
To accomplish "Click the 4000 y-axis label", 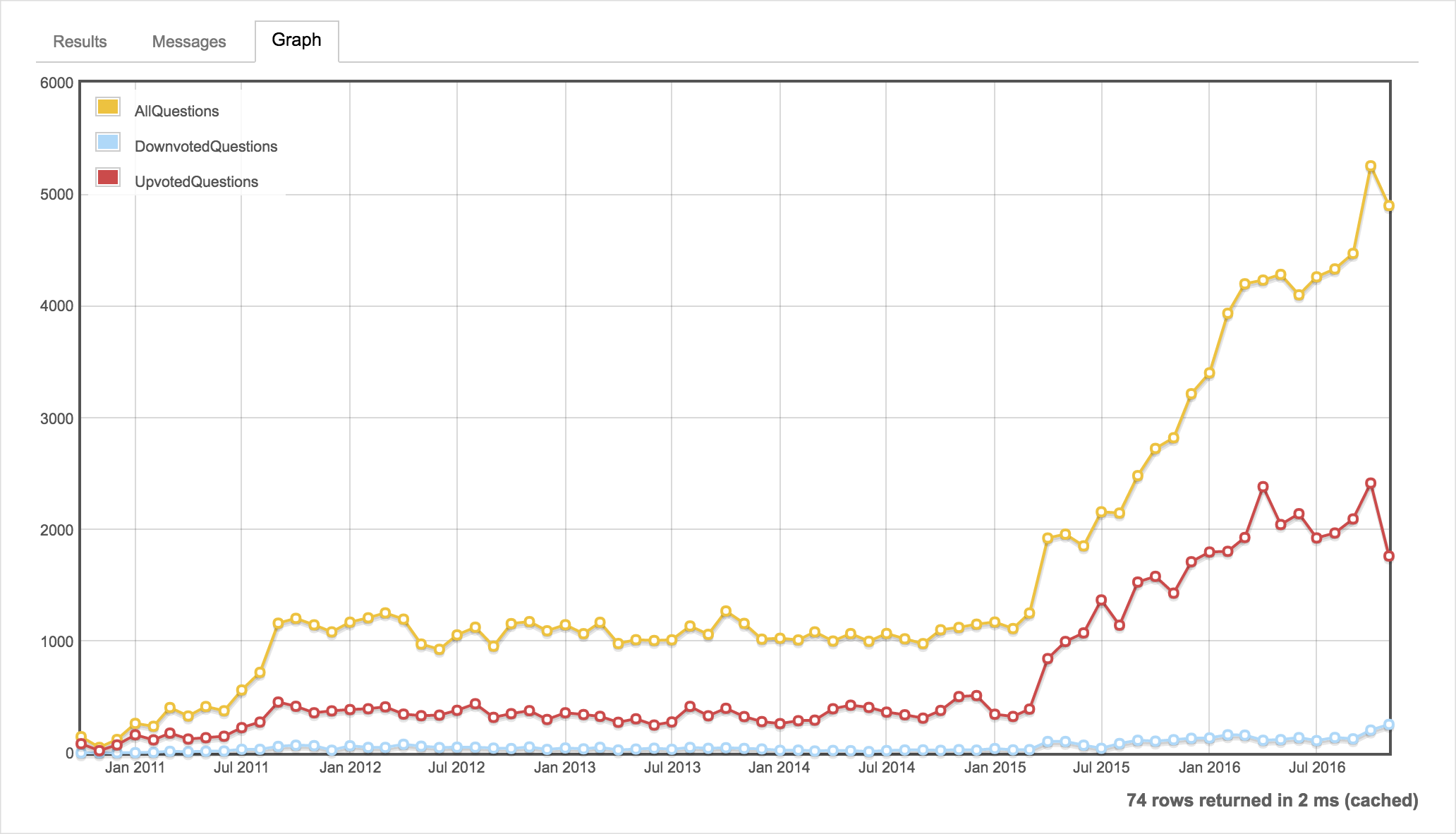I will coord(56,306).
